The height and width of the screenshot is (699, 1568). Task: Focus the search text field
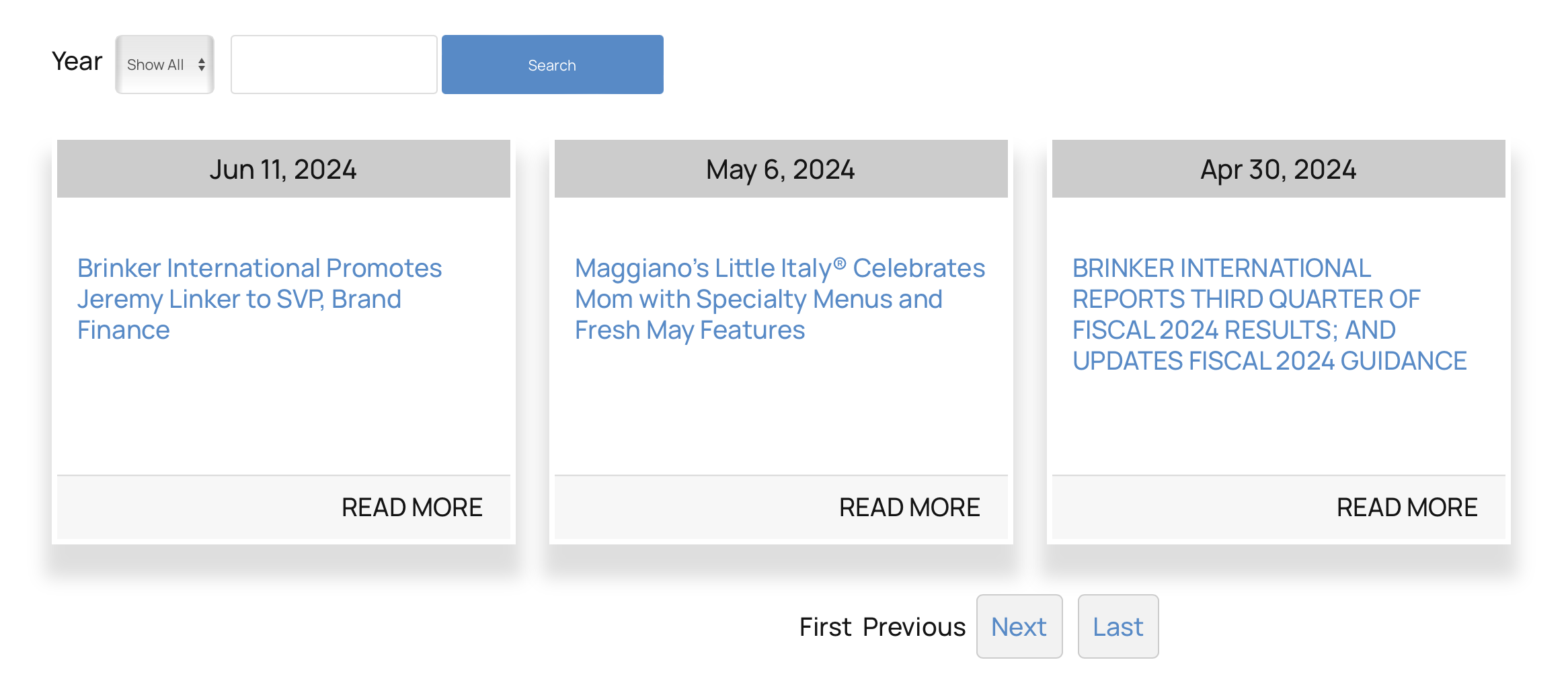coord(334,65)
